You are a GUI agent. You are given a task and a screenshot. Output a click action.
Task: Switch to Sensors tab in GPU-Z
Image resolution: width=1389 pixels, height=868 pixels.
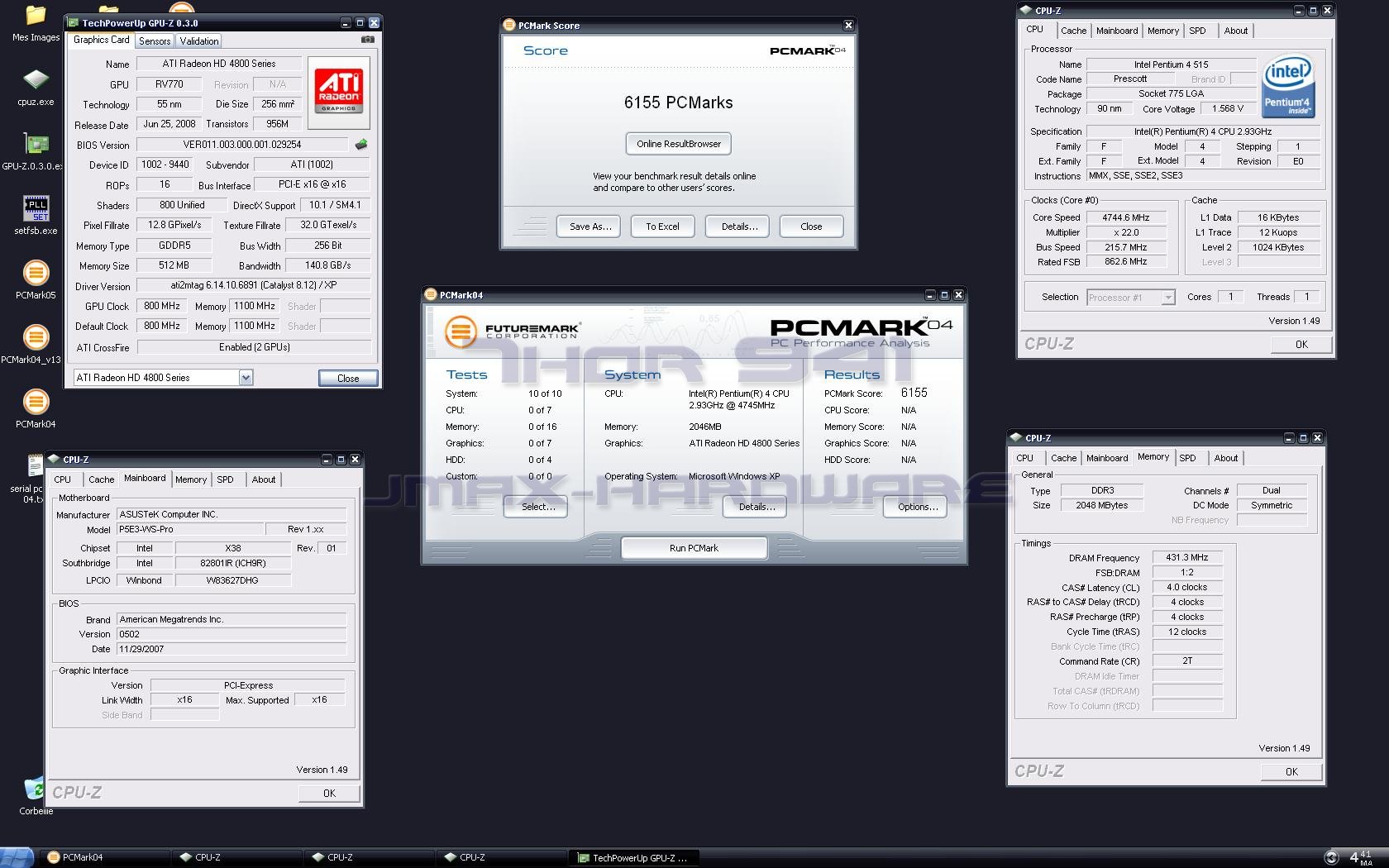155,41
